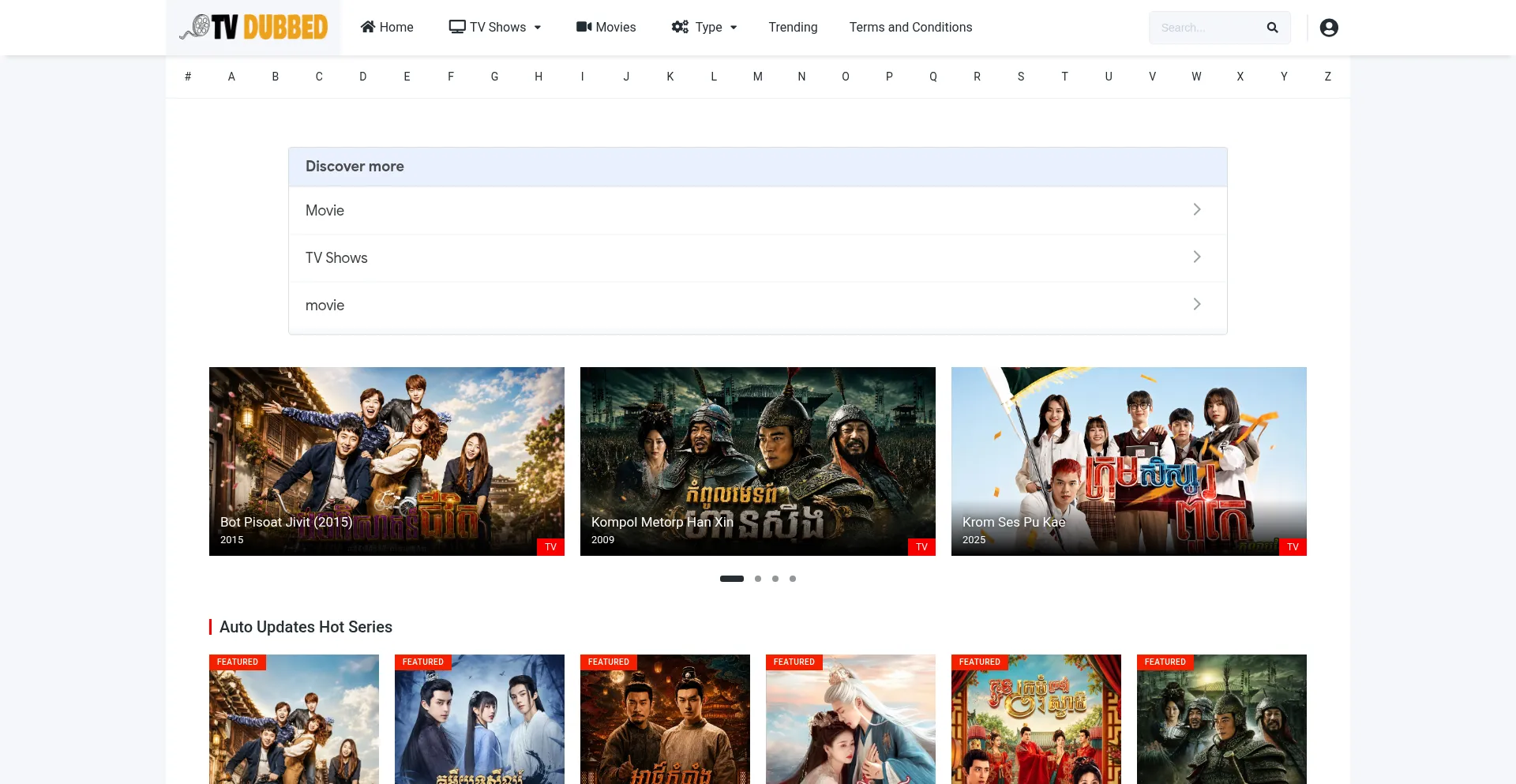This screenshot has width=1516, height=784.
Task: Open first featured poster in Hot Series
Action: [x=294, y=719]
